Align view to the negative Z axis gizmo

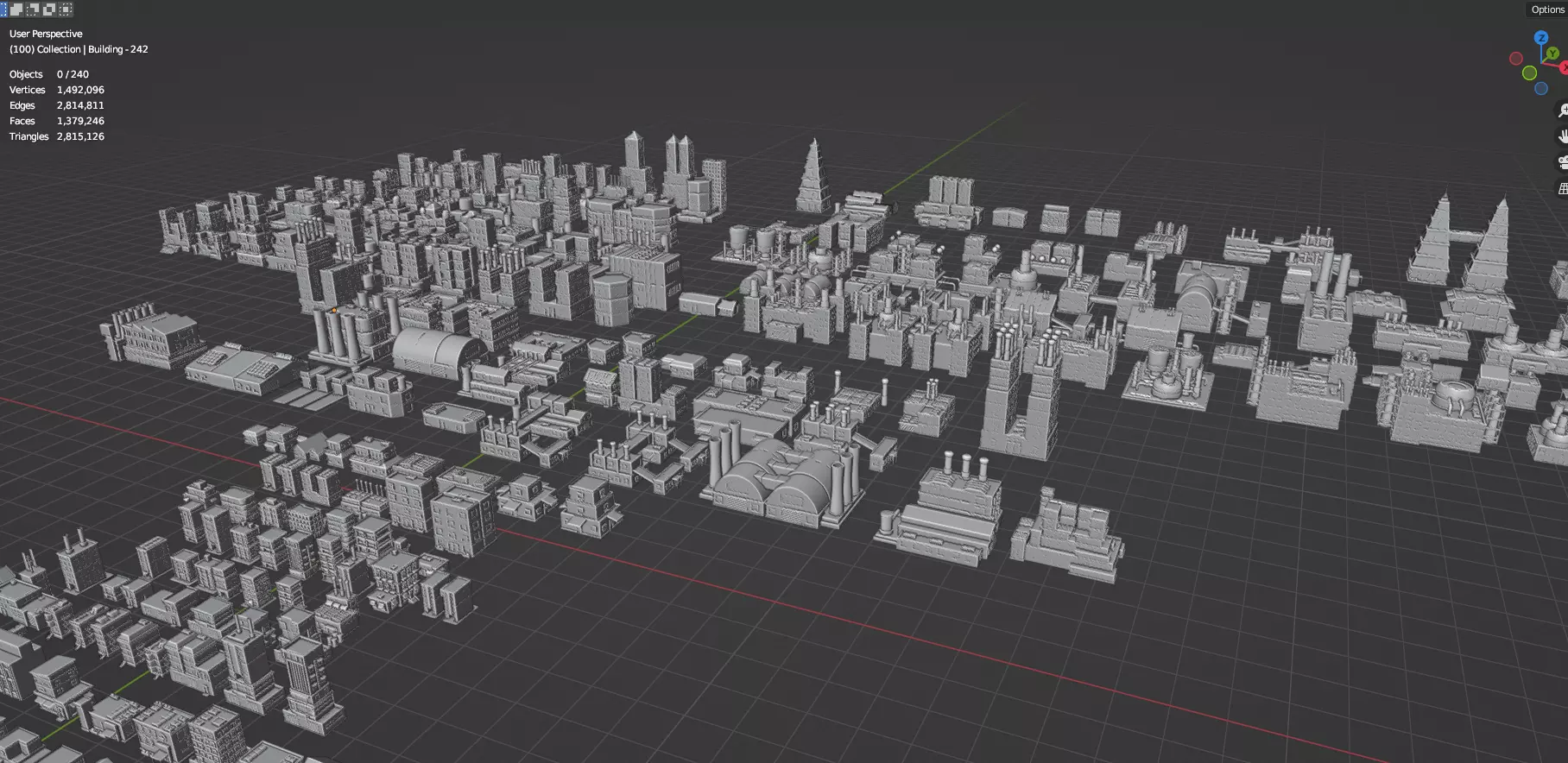click(x=1540, y=89)
